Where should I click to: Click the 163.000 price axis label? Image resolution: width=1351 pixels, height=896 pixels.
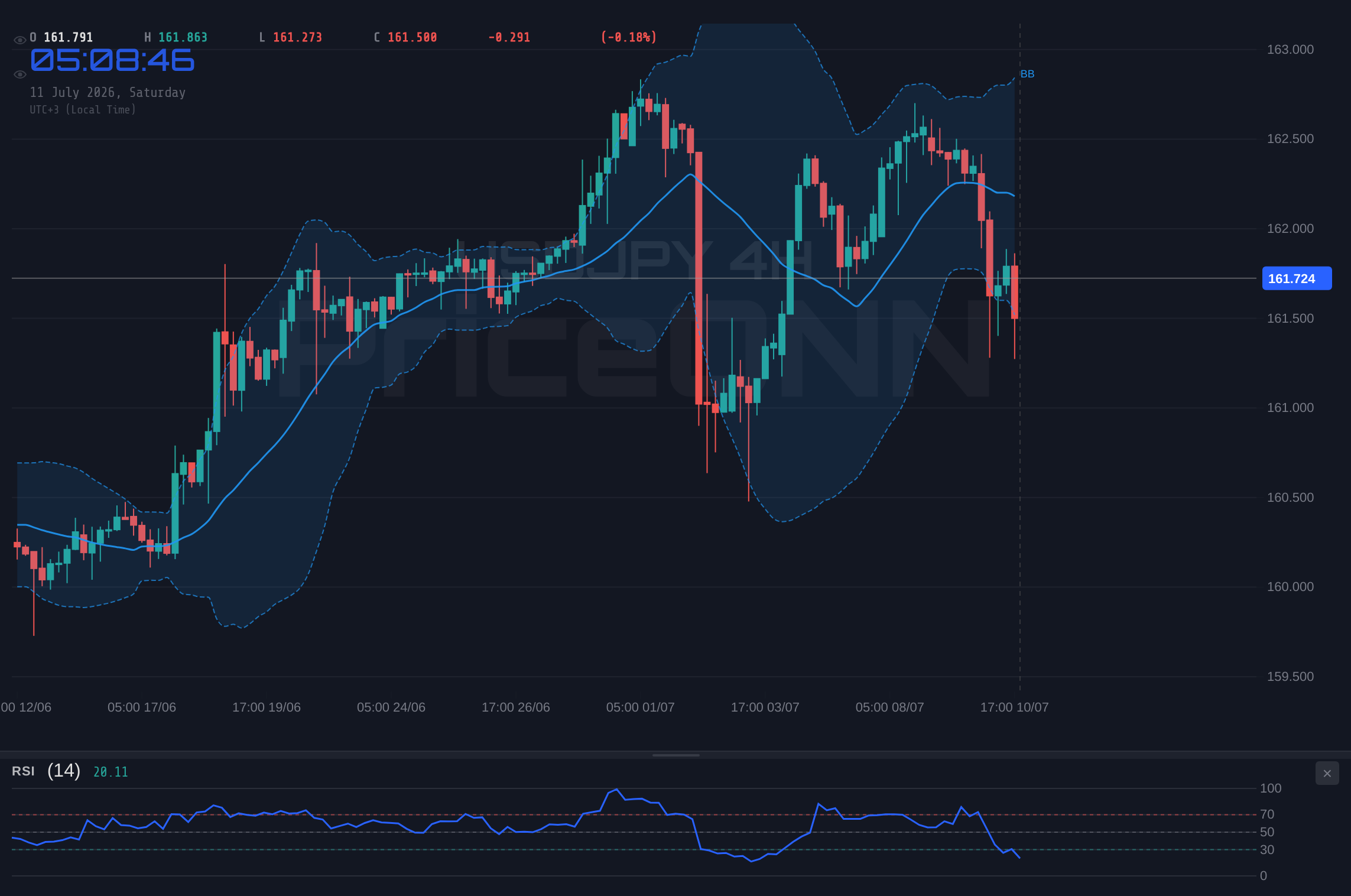pos(1290,50)
